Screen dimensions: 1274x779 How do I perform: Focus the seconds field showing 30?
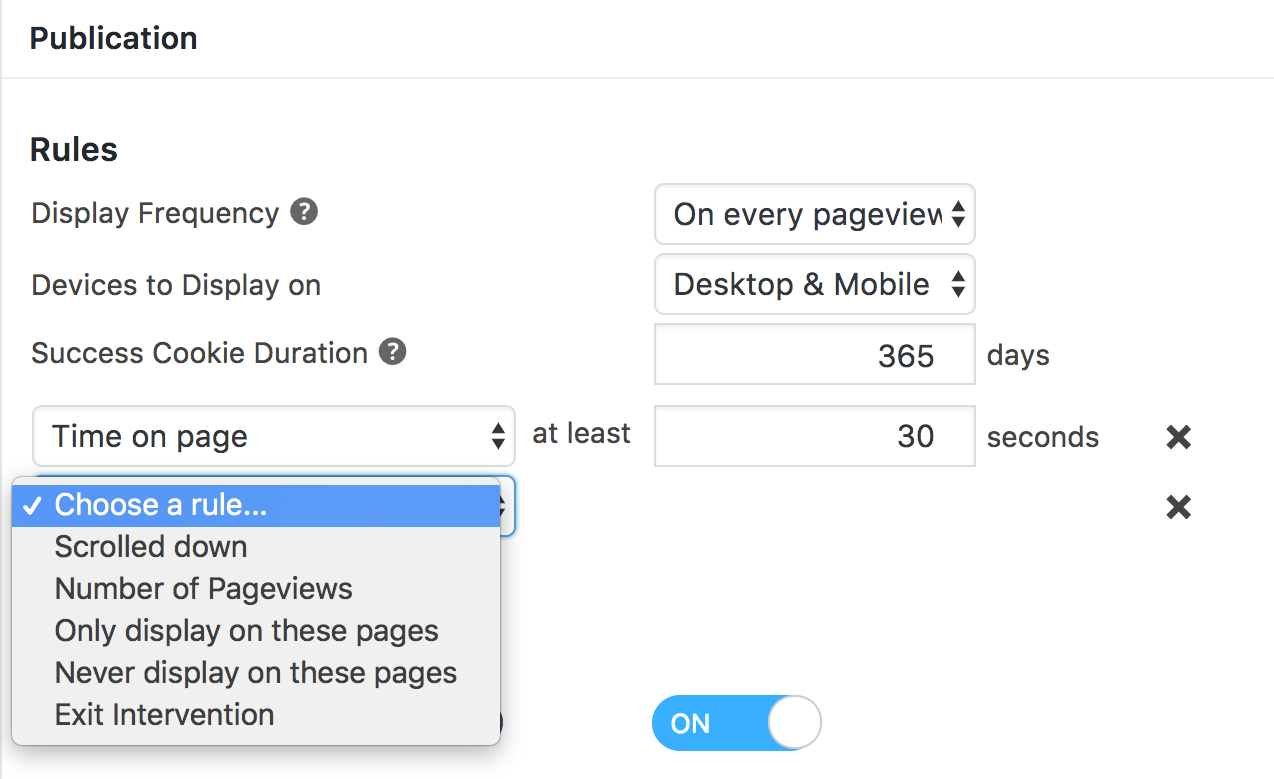click(x=814, y=436)
